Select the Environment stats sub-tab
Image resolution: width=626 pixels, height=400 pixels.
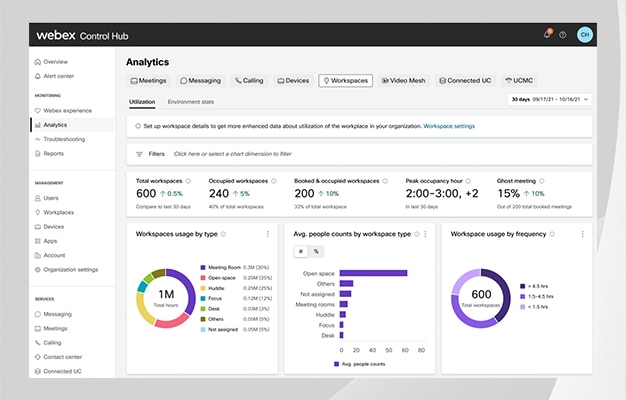(x=191, y=102)
